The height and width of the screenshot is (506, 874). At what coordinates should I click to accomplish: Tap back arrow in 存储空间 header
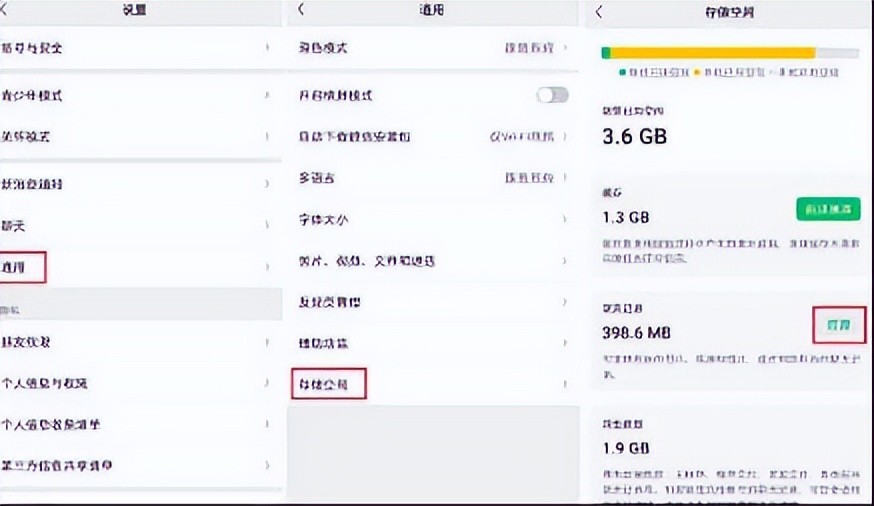coord(599,12)
